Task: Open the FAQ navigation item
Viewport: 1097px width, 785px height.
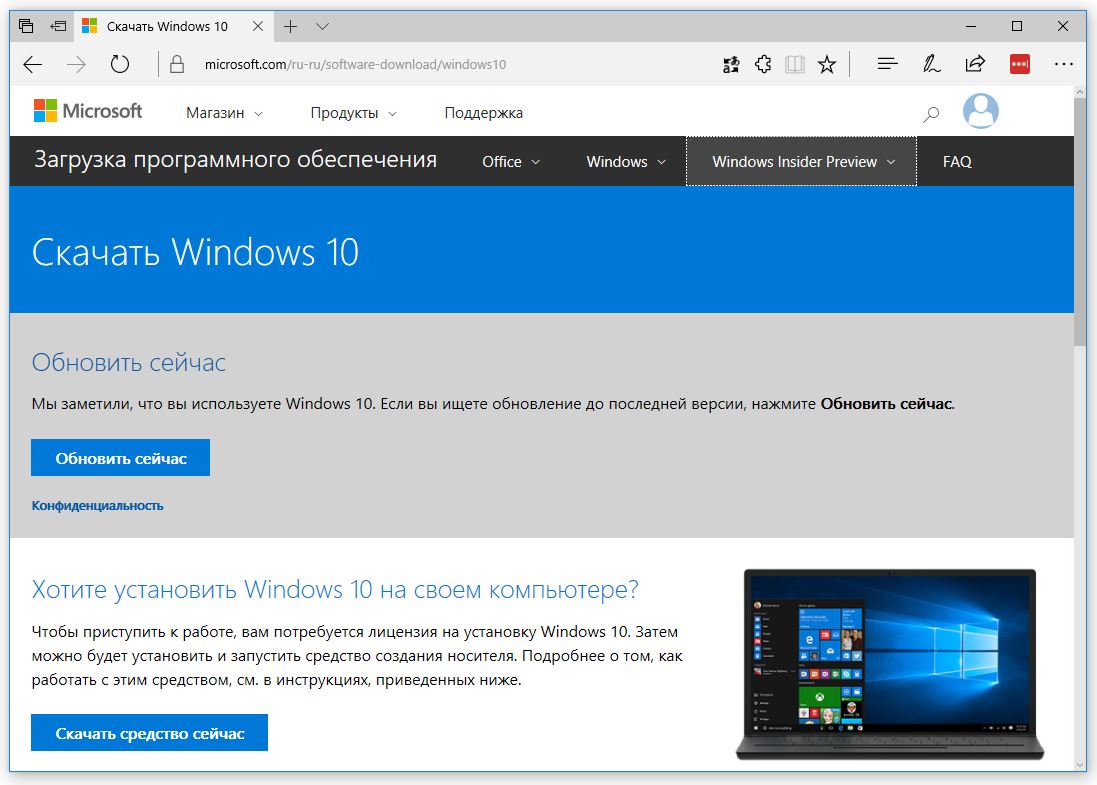Action: [x=957, y=162]
